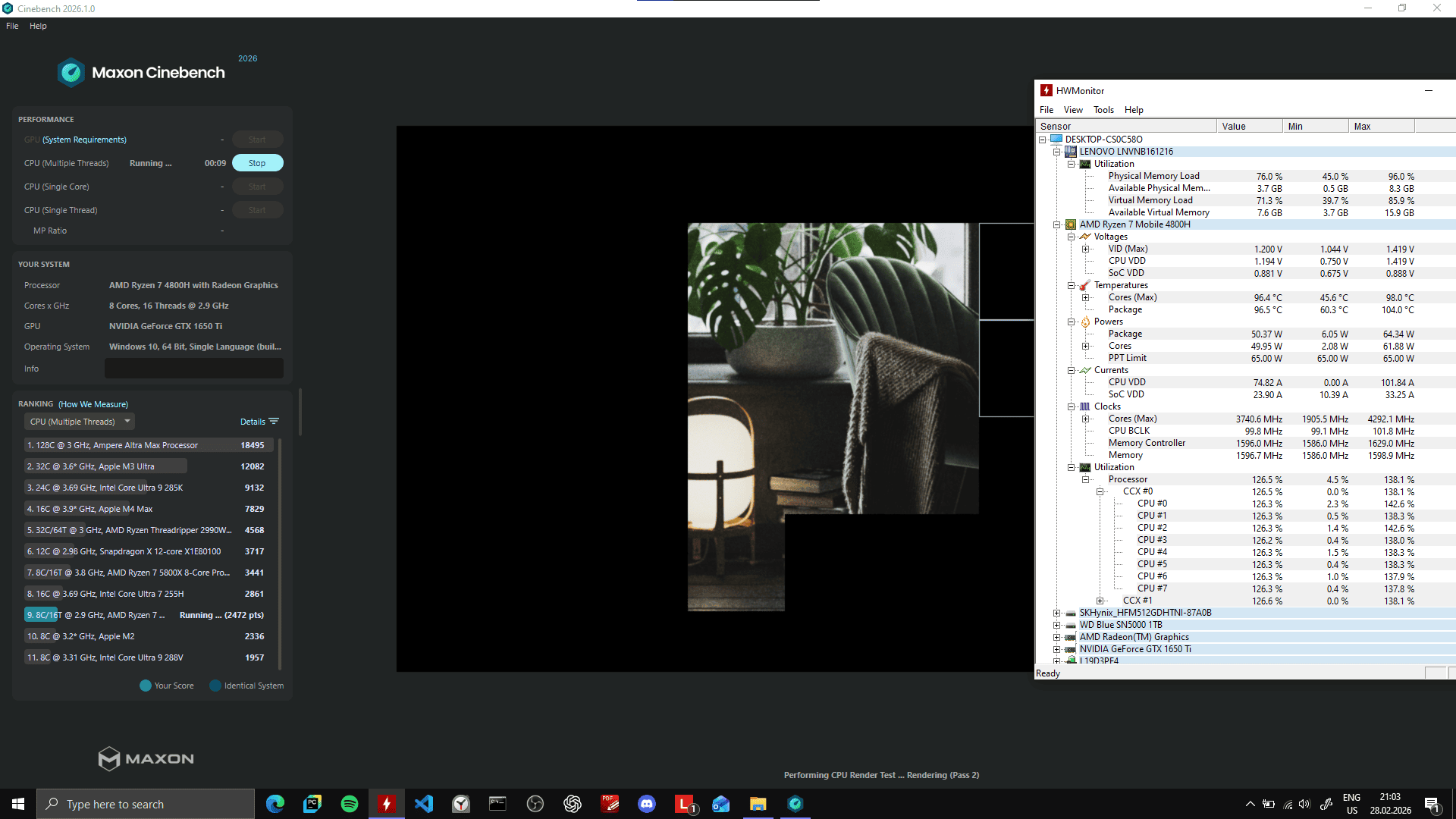The width and height of the screenshot is (1456, 819).
Task: Click the Info input field
Action: click(x=194, y=369)
